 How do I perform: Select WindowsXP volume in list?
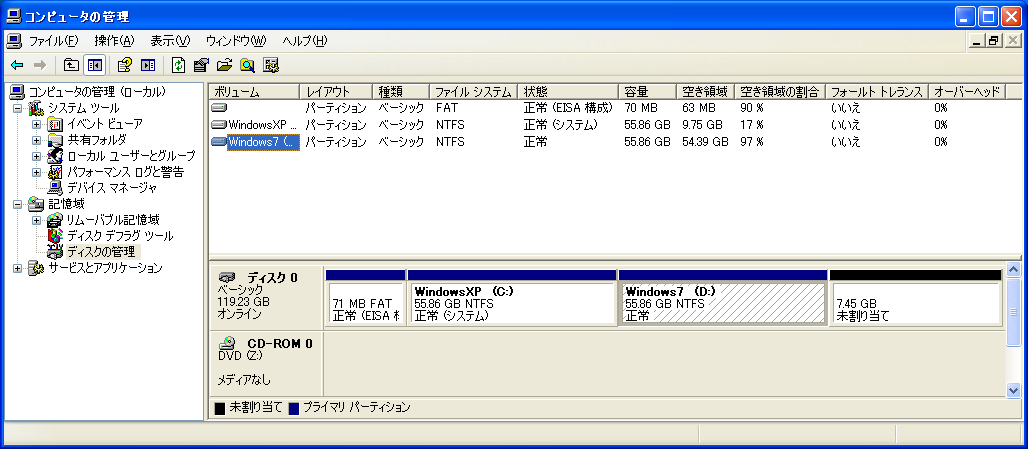click(263, 125)
